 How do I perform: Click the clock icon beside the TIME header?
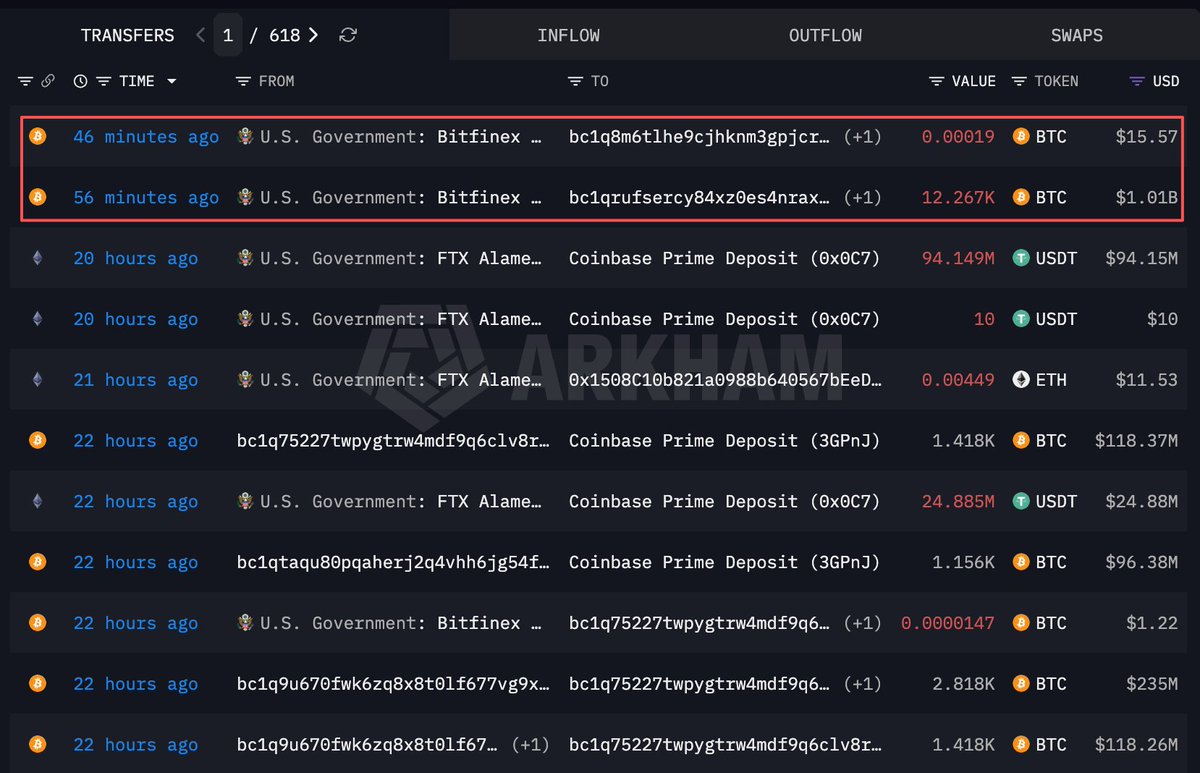pyautogui.click(x=80, y=81)
